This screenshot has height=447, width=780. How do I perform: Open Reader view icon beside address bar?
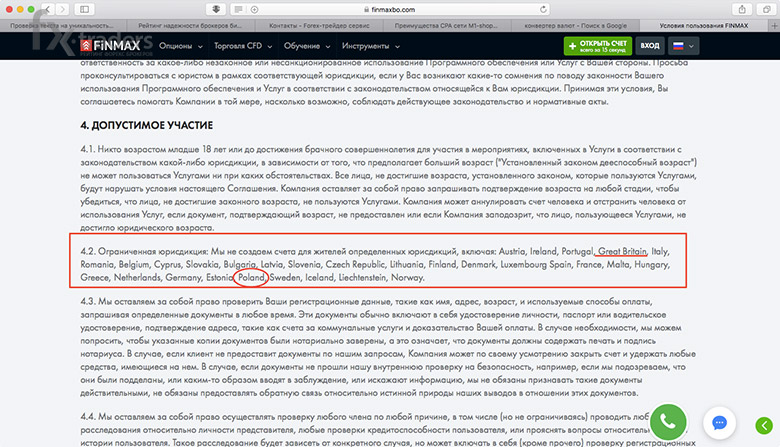point(238,9)
